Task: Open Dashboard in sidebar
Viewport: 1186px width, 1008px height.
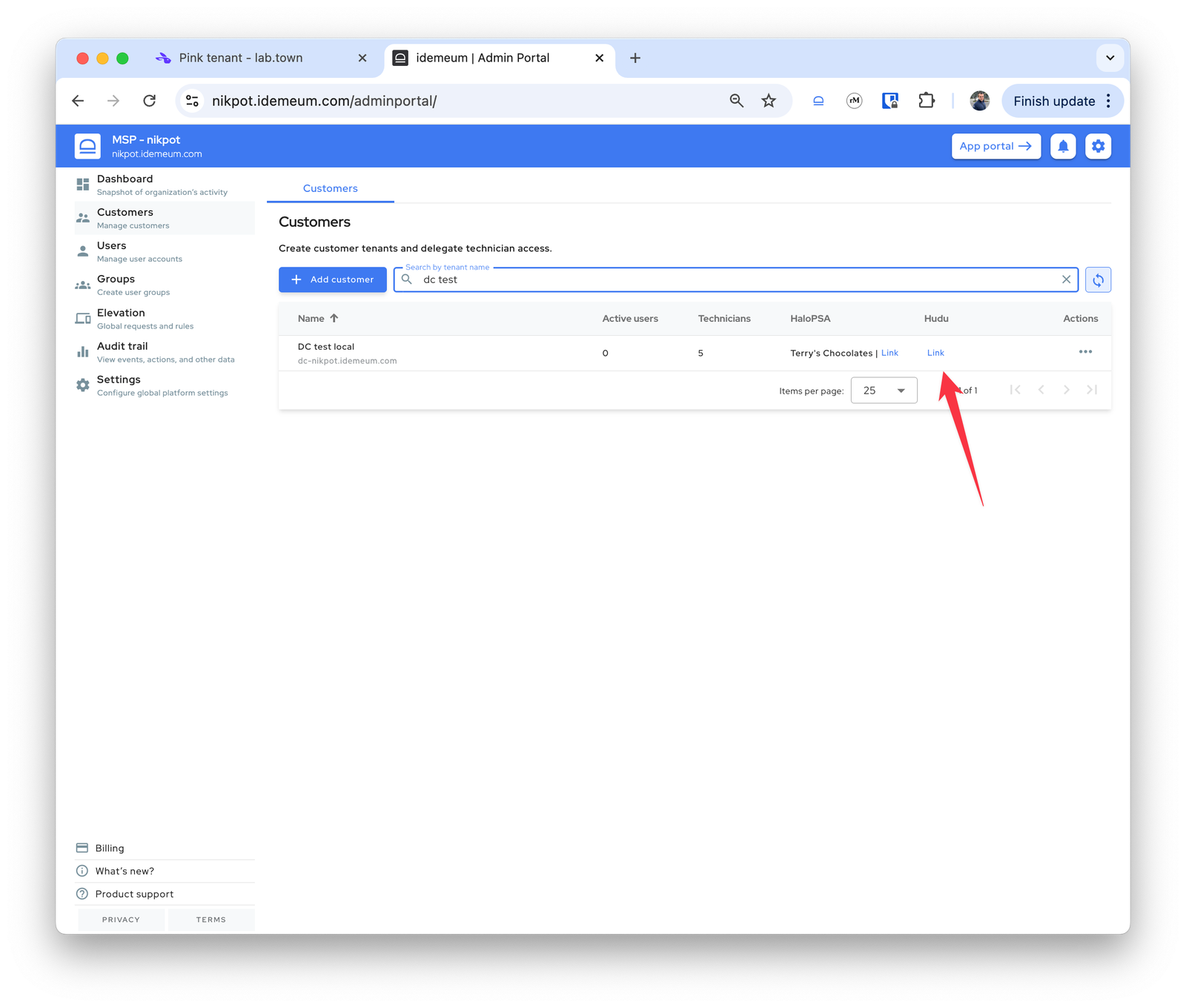Action: 165,185
